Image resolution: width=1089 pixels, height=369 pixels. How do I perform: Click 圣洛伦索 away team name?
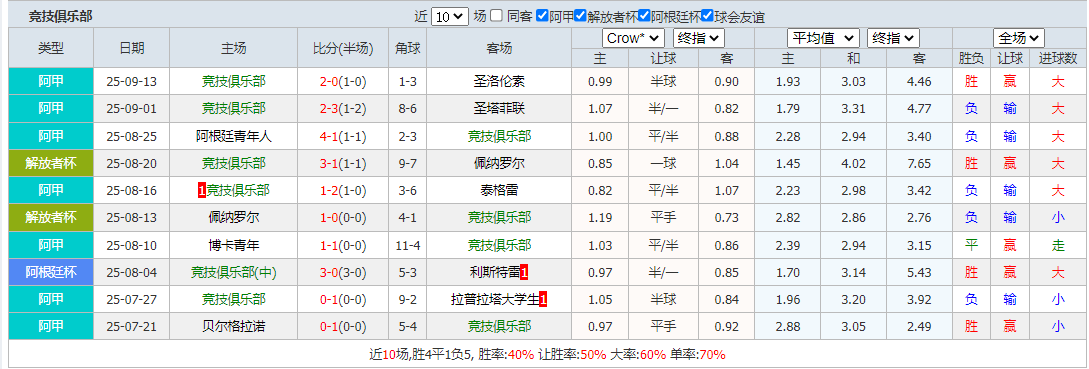tap(499, 82)
